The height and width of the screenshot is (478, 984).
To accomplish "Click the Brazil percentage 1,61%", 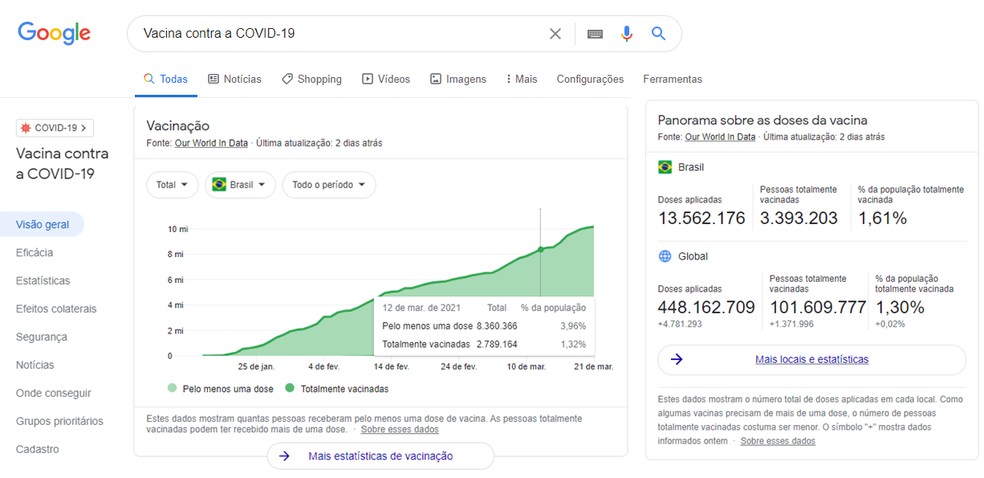I will click(882, 218).
